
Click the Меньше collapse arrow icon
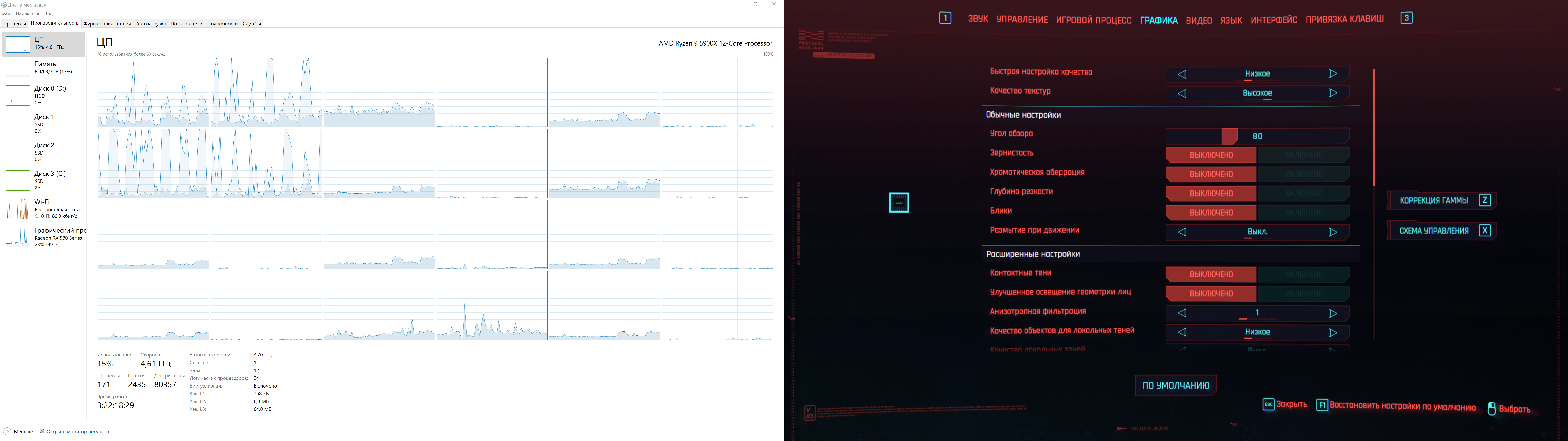pos(7,431)
